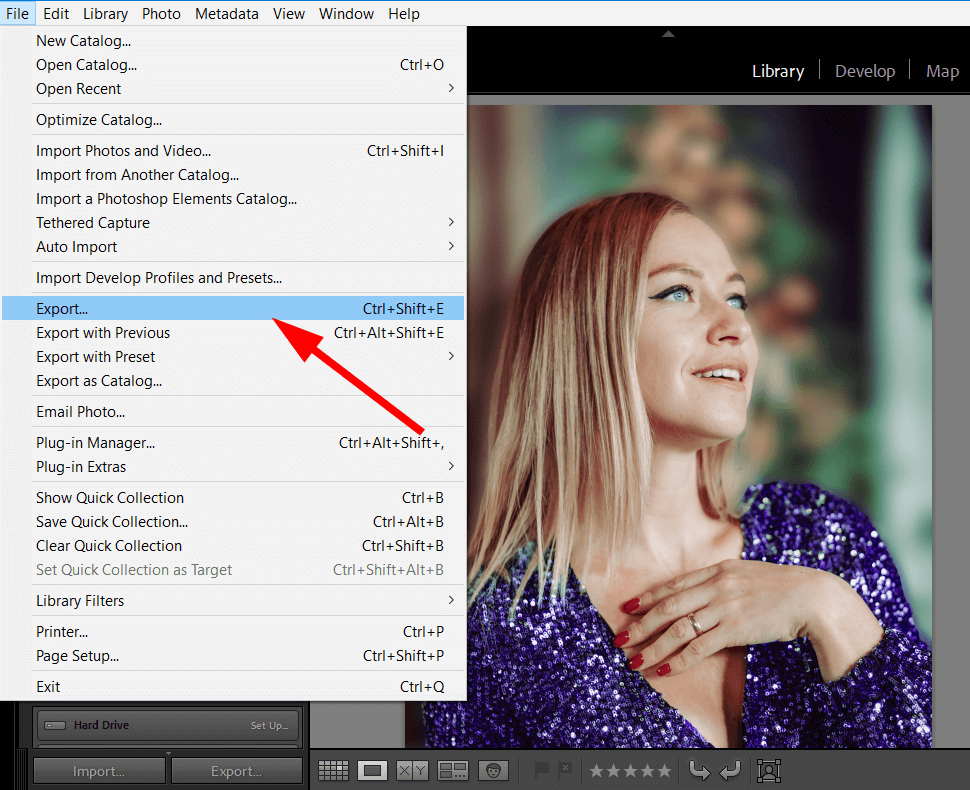Choose Open Catalog menu item
The image size is (970, 790).
[233, 65]
